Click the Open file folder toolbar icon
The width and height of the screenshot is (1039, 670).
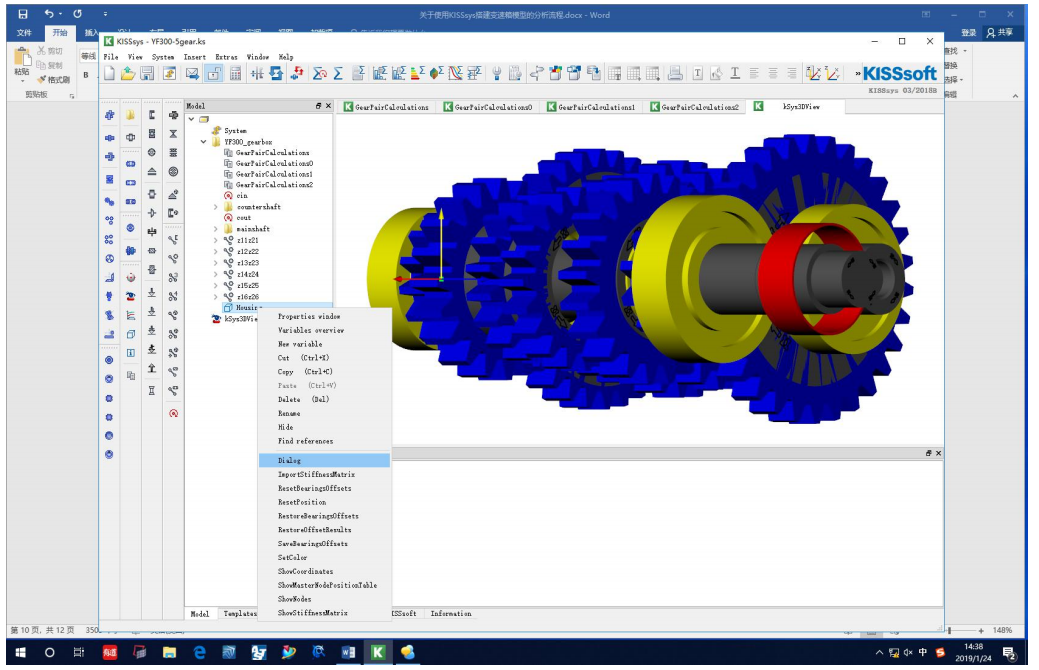coord(128,73)
